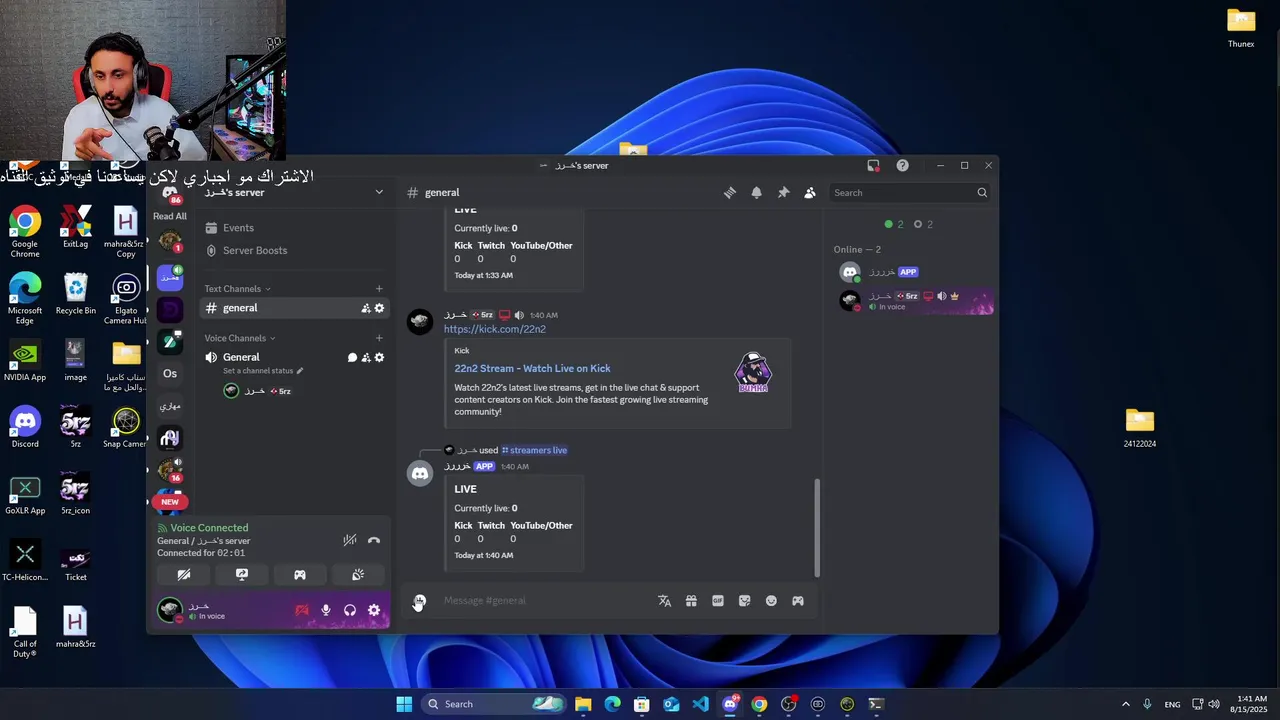Collapse the Text Channels category
This screenshot has height=720, width=1280.
(x=237, y=289)
